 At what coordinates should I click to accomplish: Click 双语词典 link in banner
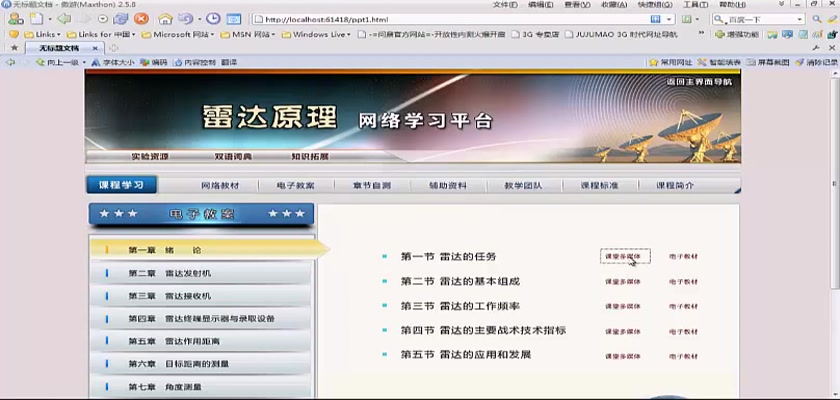(233, 157)
